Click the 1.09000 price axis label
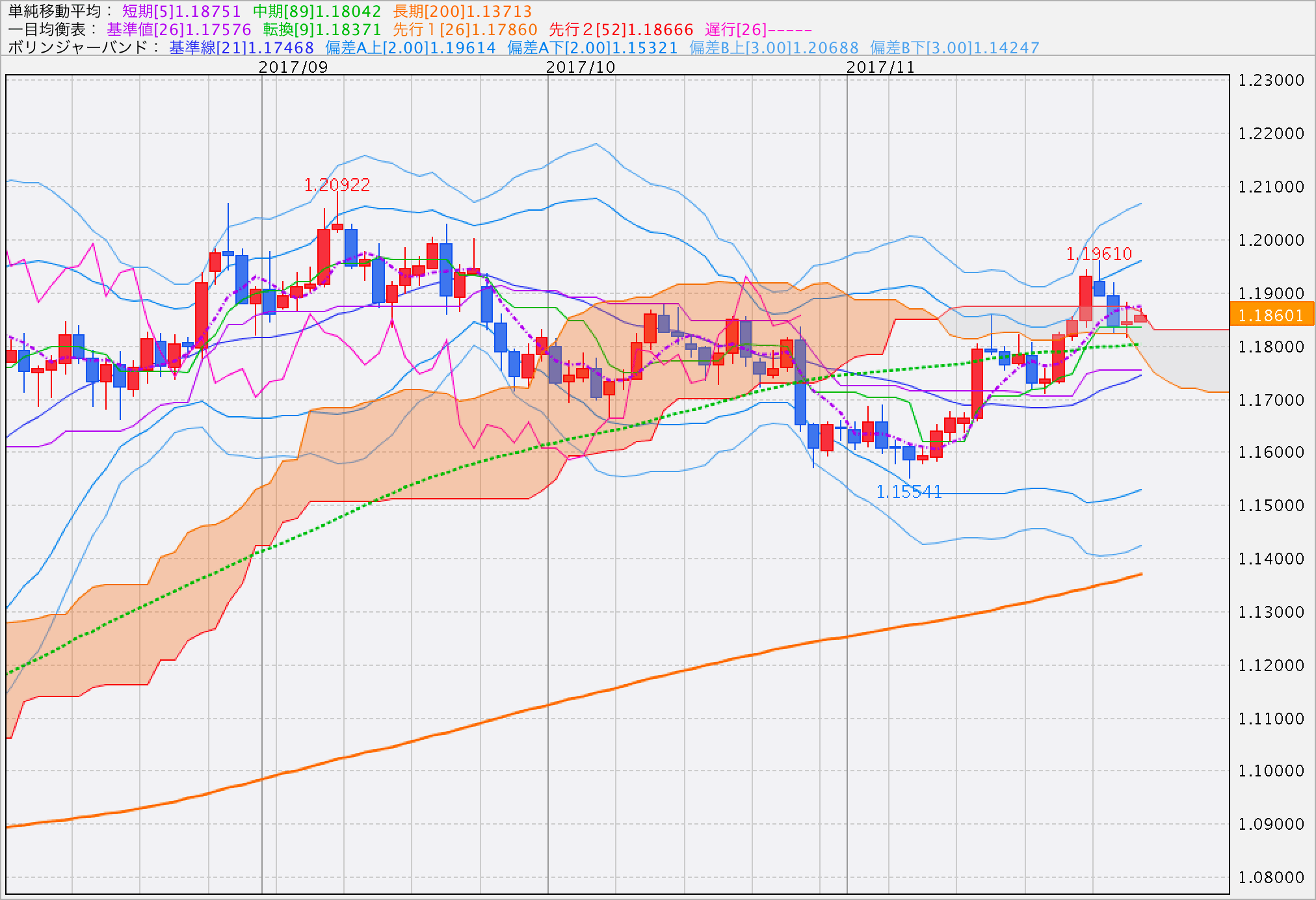Viewport: 1316px width, 900px height. tap(1271, 825)
